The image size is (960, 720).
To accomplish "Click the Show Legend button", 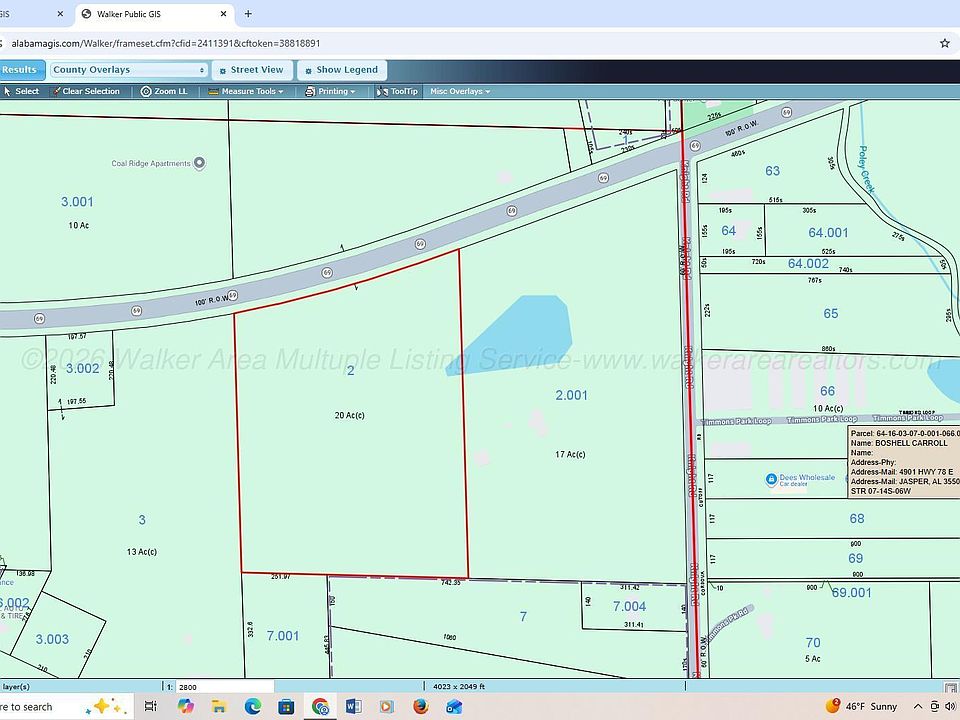I will tap(339, 70).
